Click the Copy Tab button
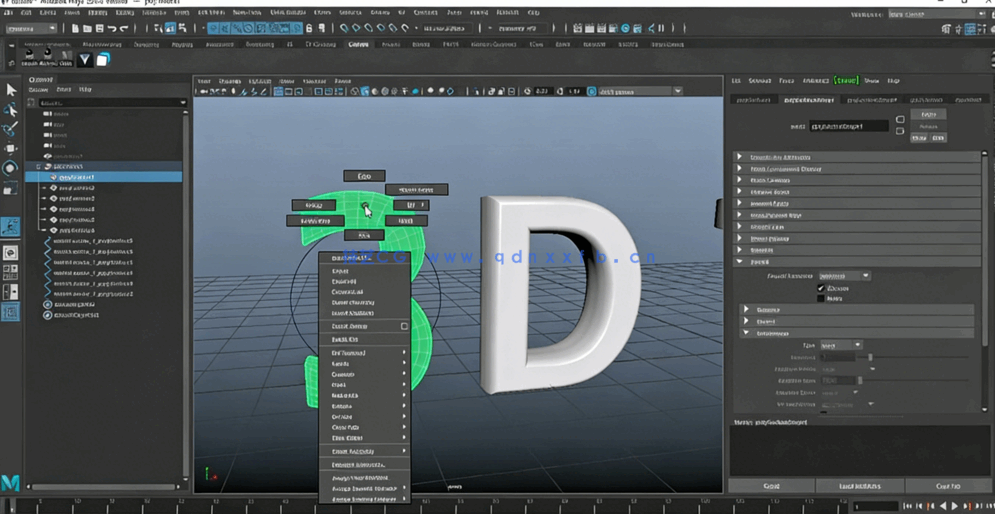 [947, 486]
